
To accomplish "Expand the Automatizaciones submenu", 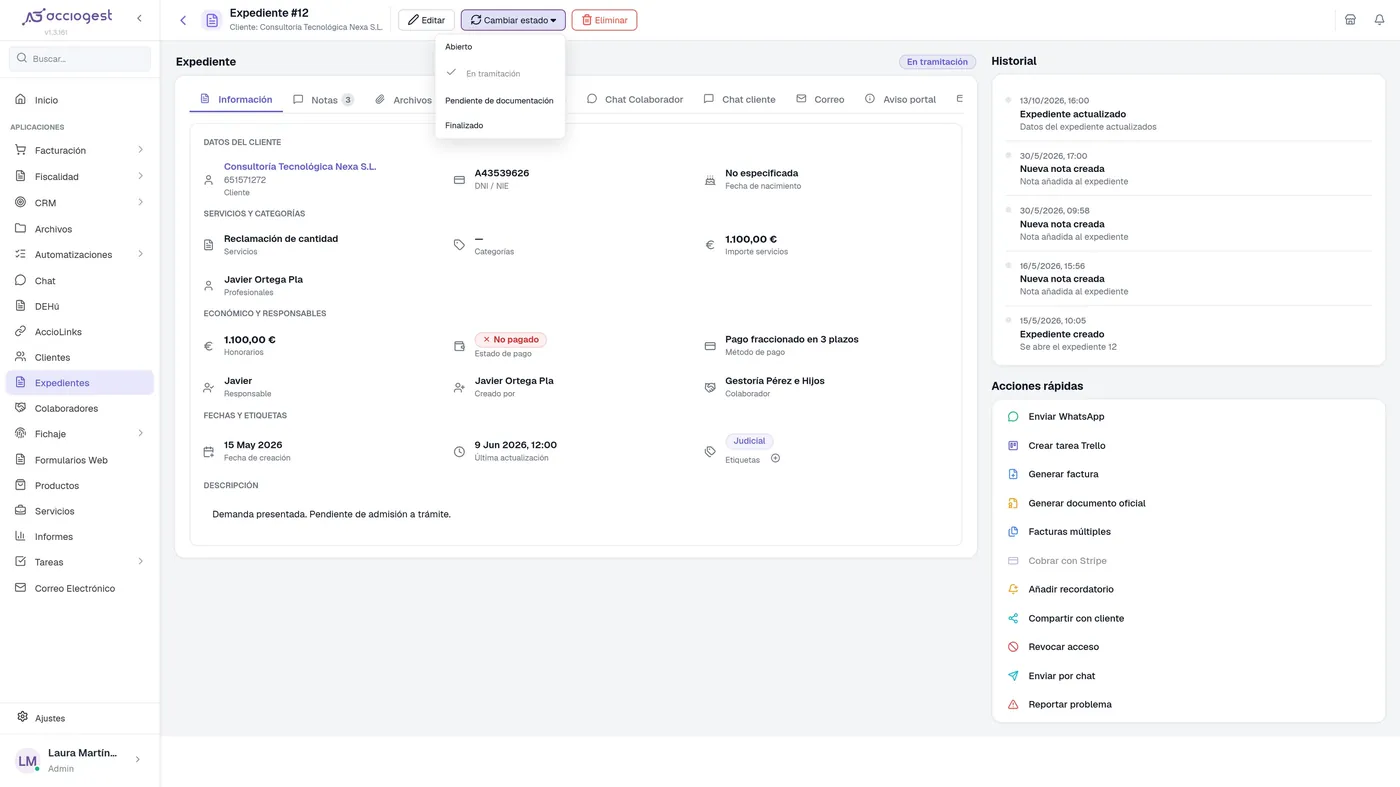I will tap(140, 254).
